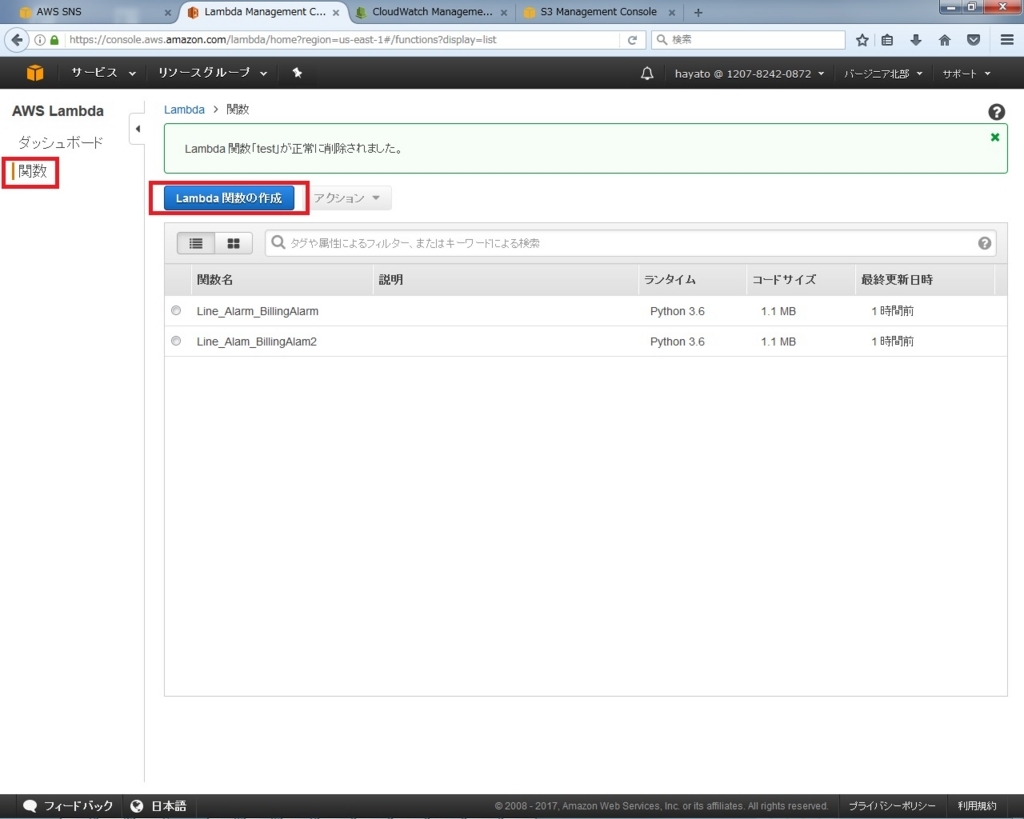Click the secure padlock icon

click(x=55, y=40)
